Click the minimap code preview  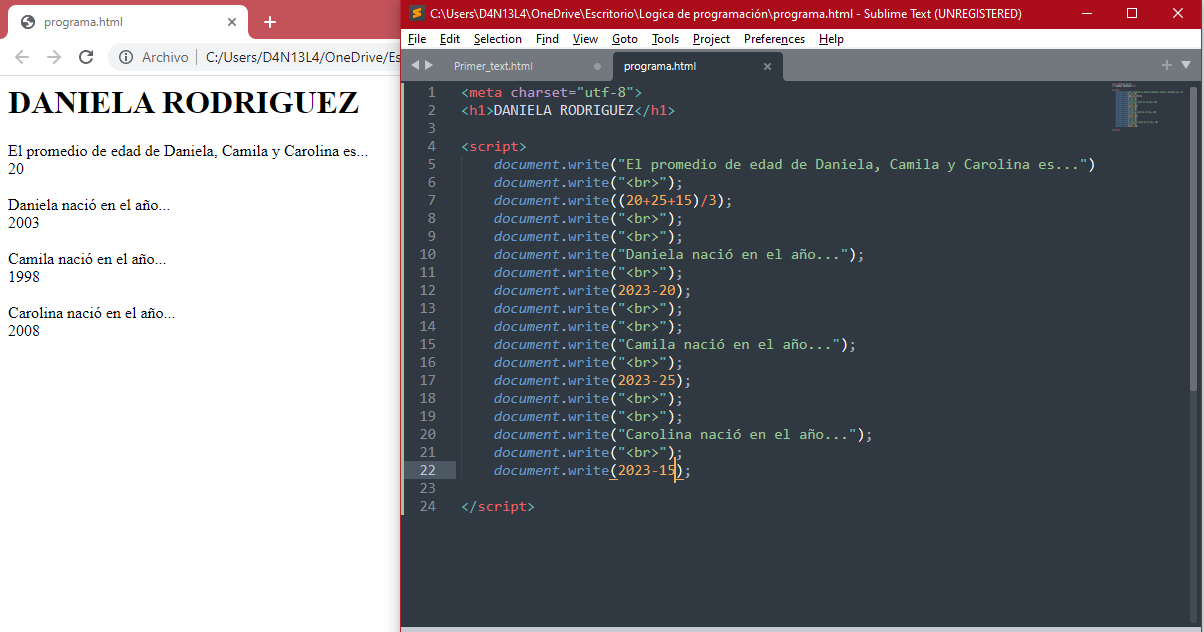(1148, 107)
